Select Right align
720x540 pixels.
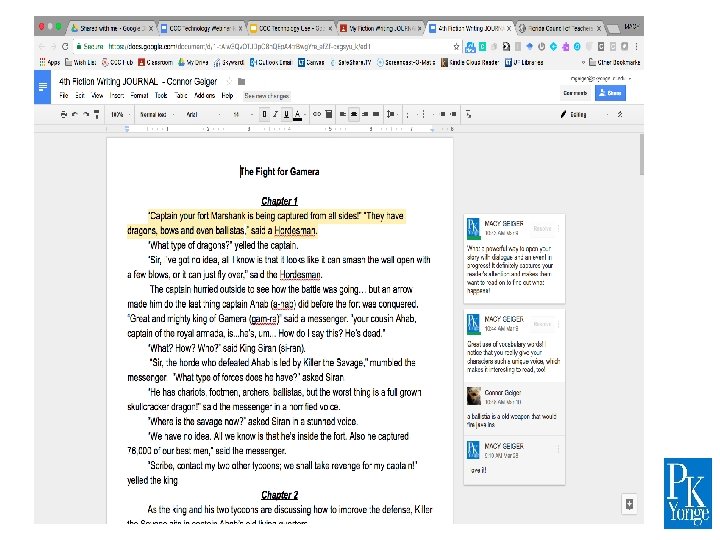pos(365,114)
